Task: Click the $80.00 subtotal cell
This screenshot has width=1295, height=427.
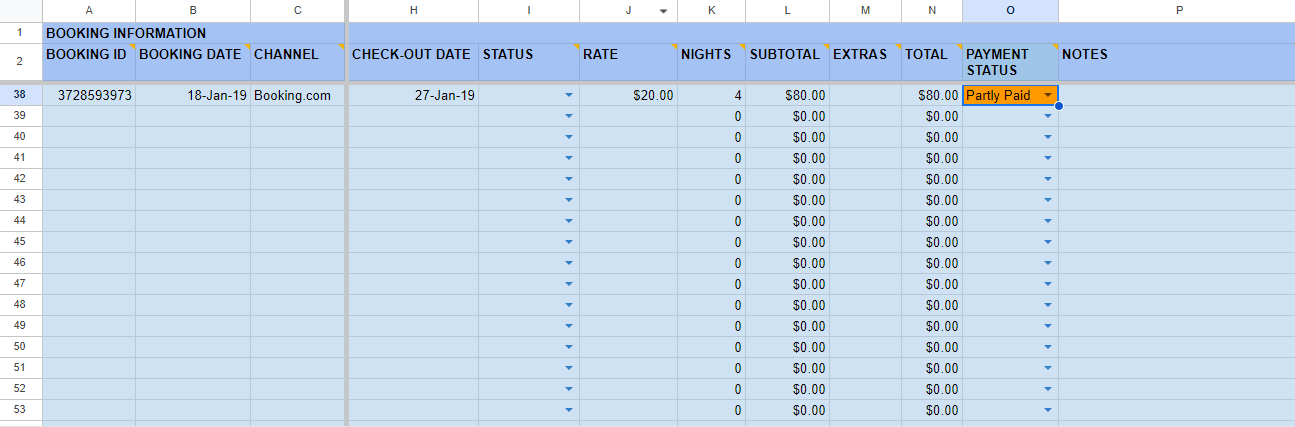Action: (x=787, y=95)
